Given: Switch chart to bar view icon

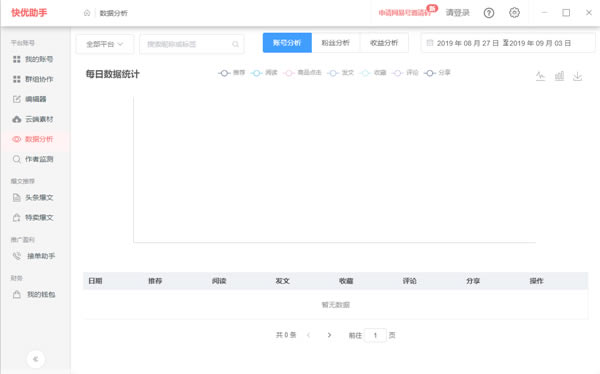Looking at the screenshot, I should (559, 76).
